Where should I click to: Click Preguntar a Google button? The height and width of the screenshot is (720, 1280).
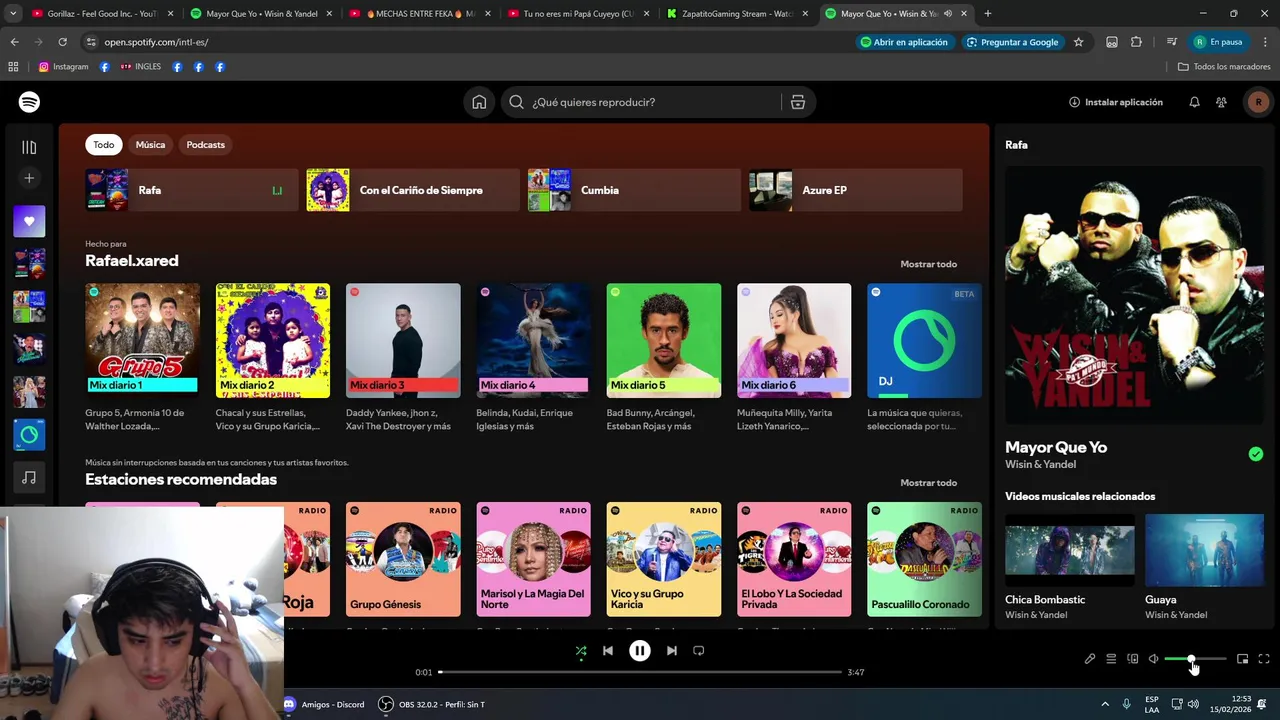(1012, 42)
